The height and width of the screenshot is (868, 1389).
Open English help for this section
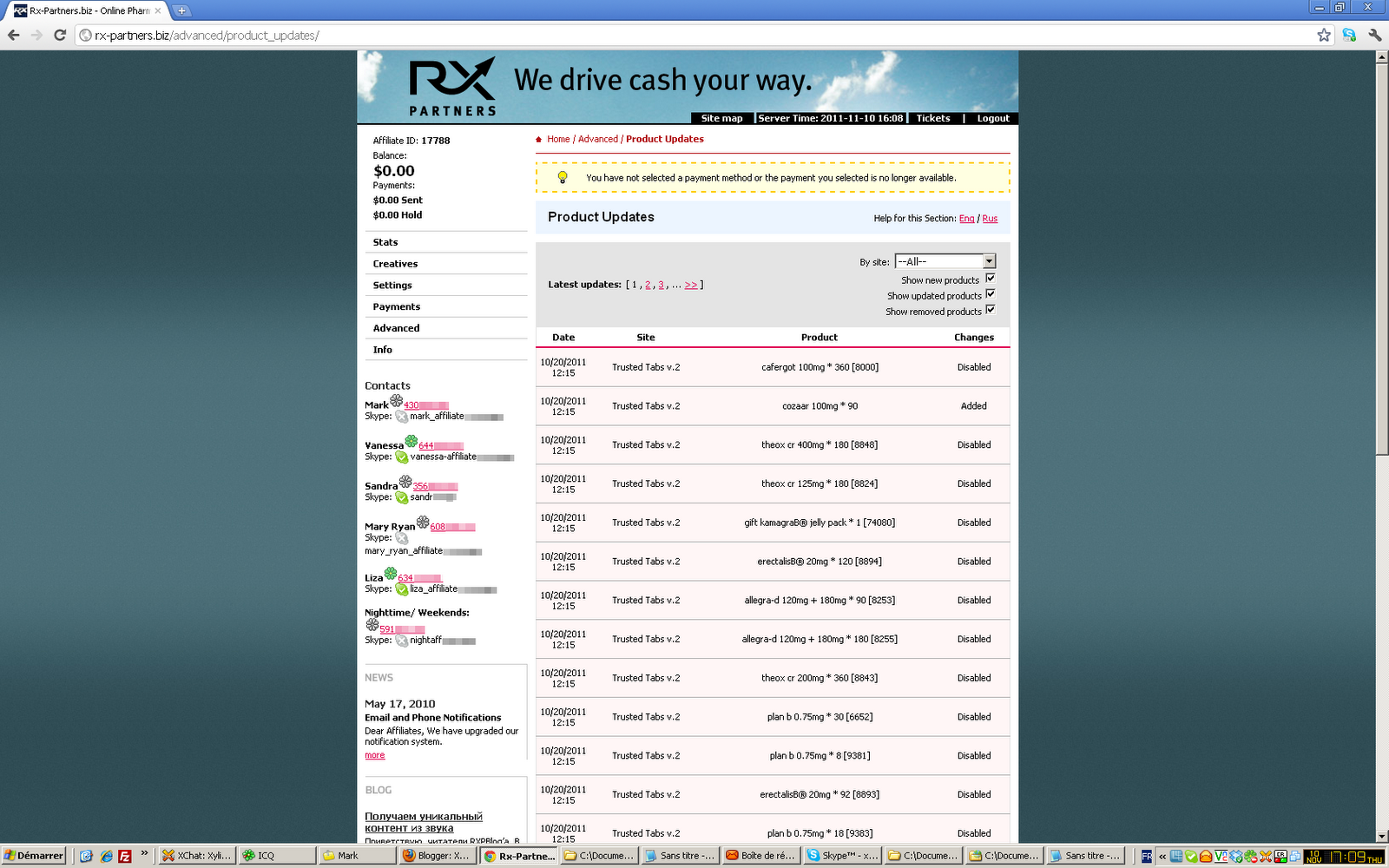coord(966,219)
